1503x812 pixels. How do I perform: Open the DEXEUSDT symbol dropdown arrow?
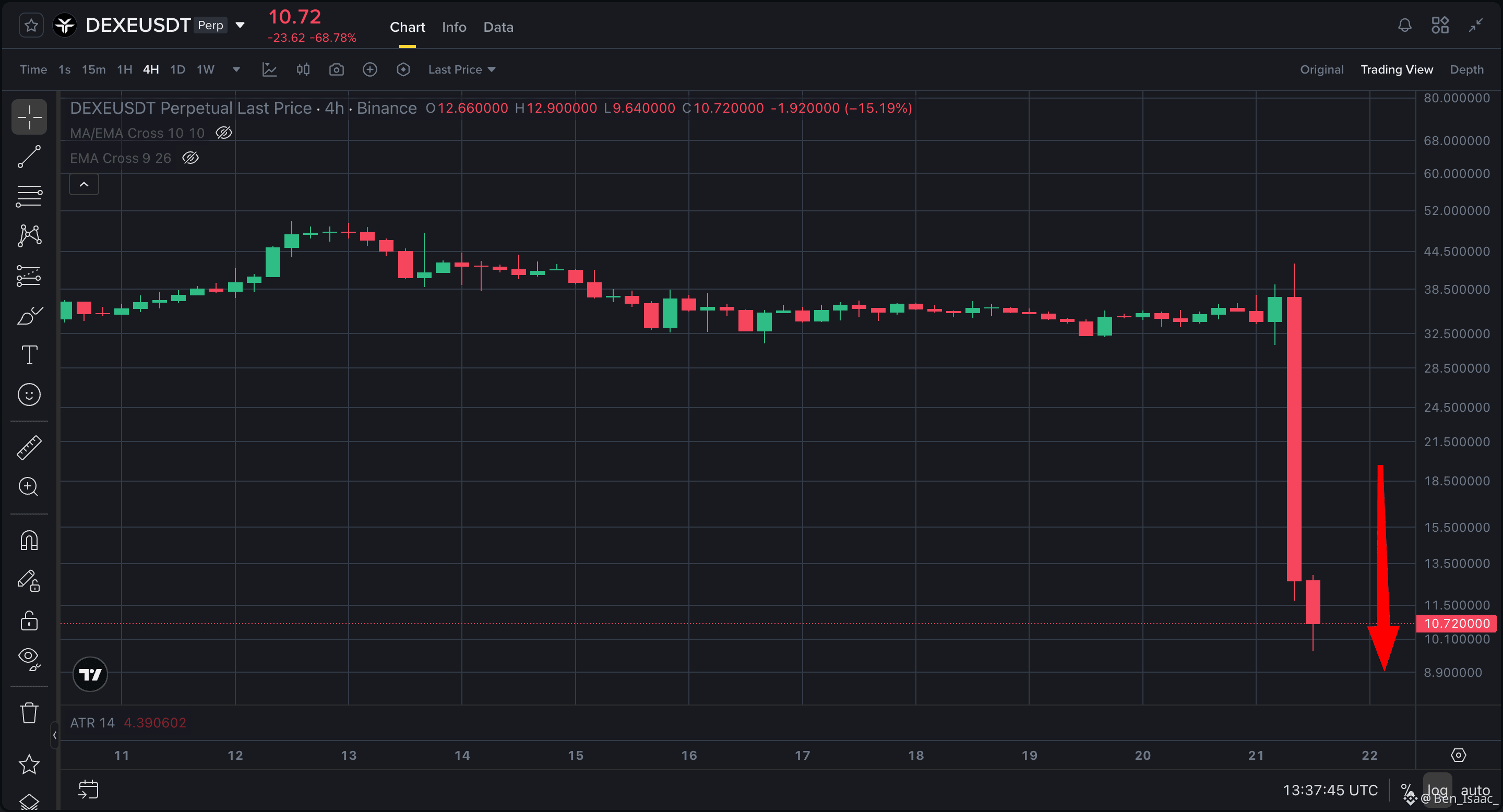coord(240,26)
